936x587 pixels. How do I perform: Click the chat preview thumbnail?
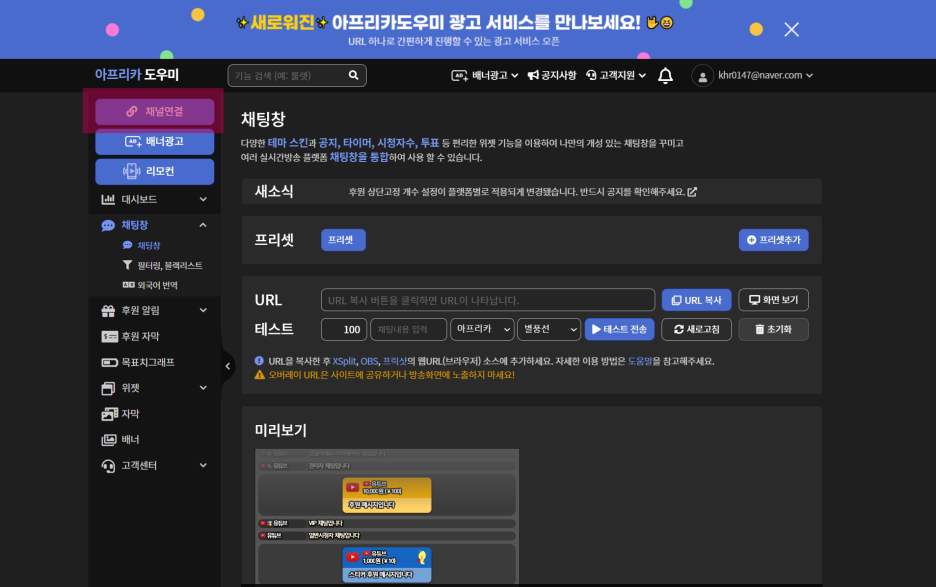387,517
